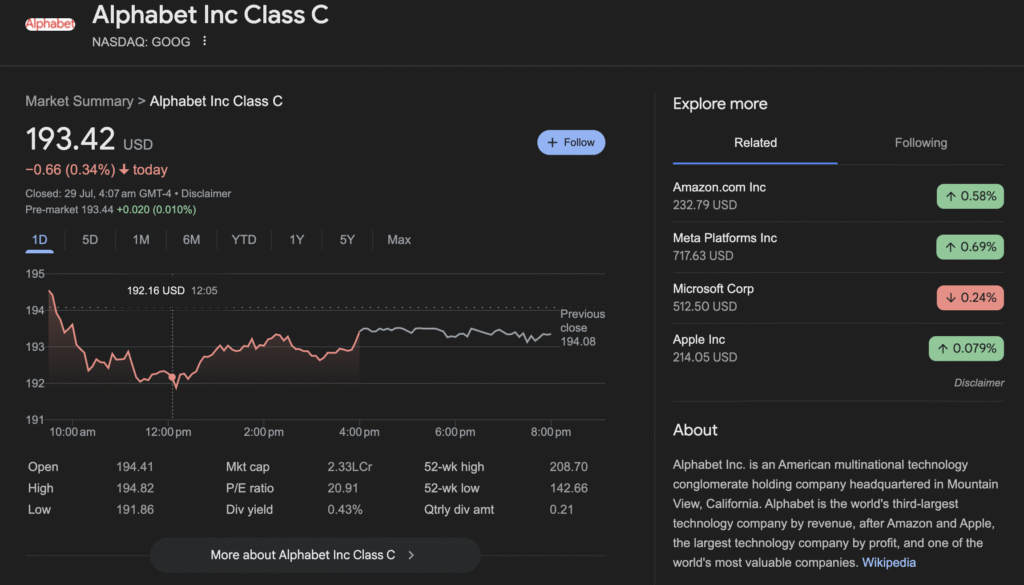Select the YTD chart range

pyautogui.click(x=244, y=240)
